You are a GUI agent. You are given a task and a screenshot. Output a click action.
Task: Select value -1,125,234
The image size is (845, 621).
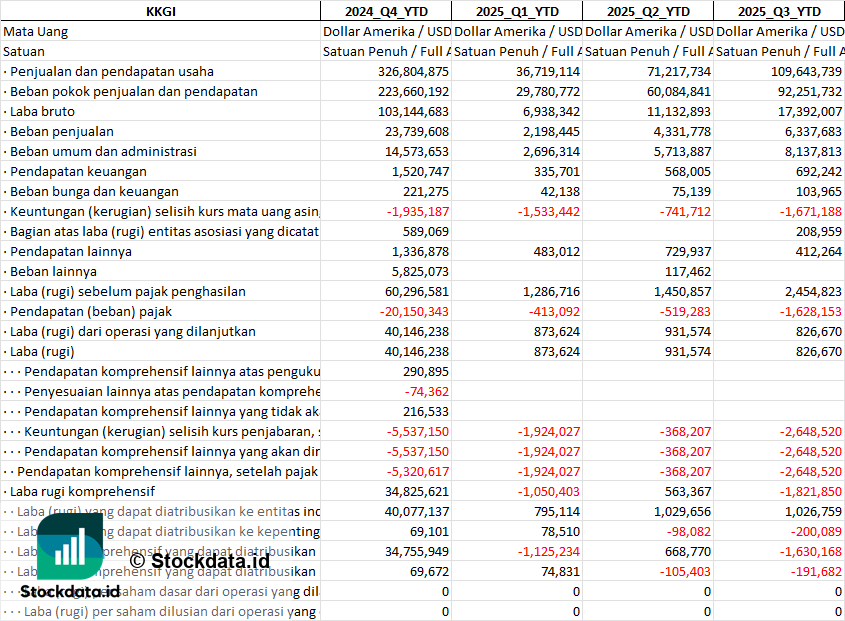(x=549, y=550)
